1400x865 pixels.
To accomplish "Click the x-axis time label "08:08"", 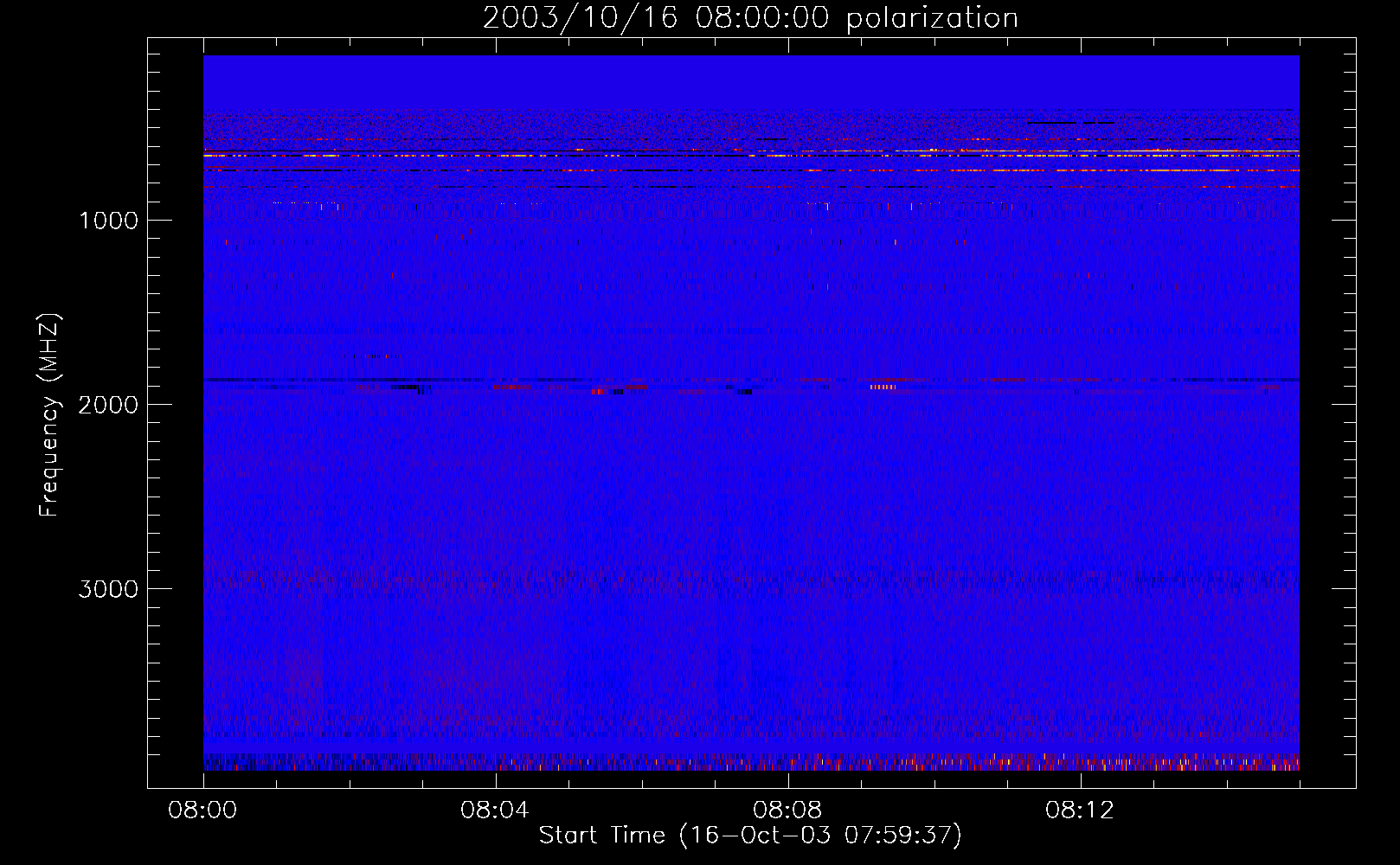I will click(x=787, y=811).
